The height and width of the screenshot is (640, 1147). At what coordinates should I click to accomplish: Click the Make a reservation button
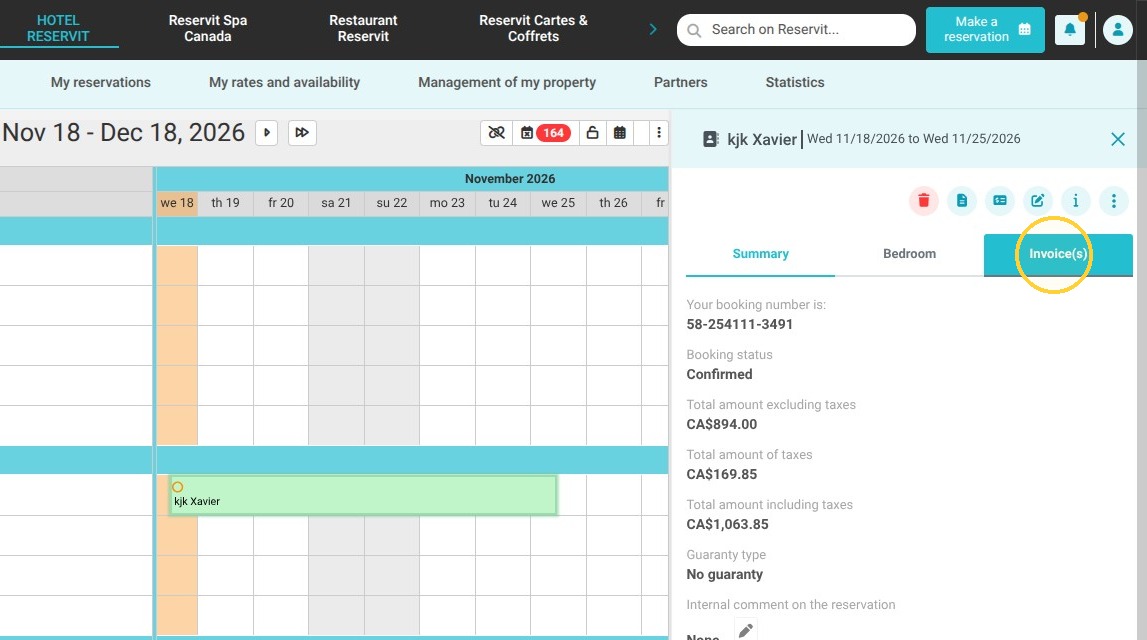[x=985, y=30]
